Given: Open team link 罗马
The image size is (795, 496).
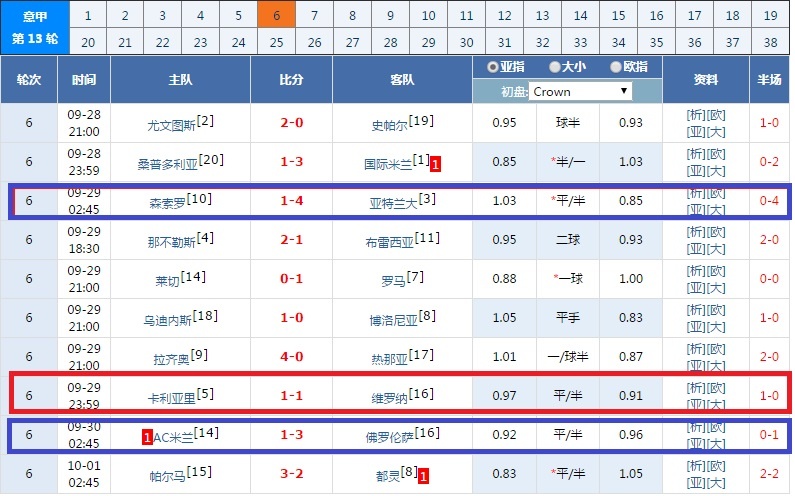Looking at the screenshot, I should pos(393,281).
